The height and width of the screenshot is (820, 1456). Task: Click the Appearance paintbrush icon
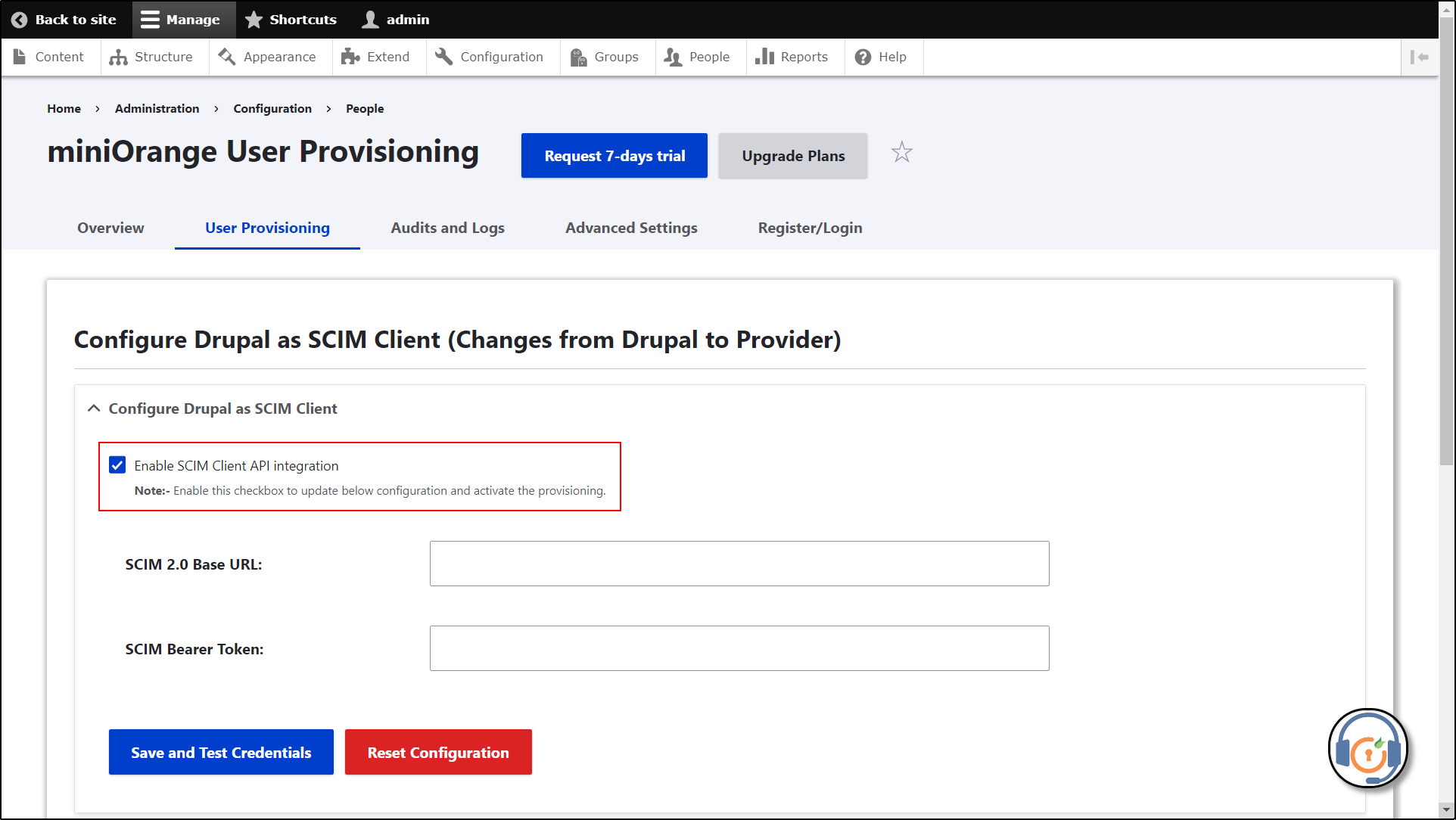(x=227, y=57)
